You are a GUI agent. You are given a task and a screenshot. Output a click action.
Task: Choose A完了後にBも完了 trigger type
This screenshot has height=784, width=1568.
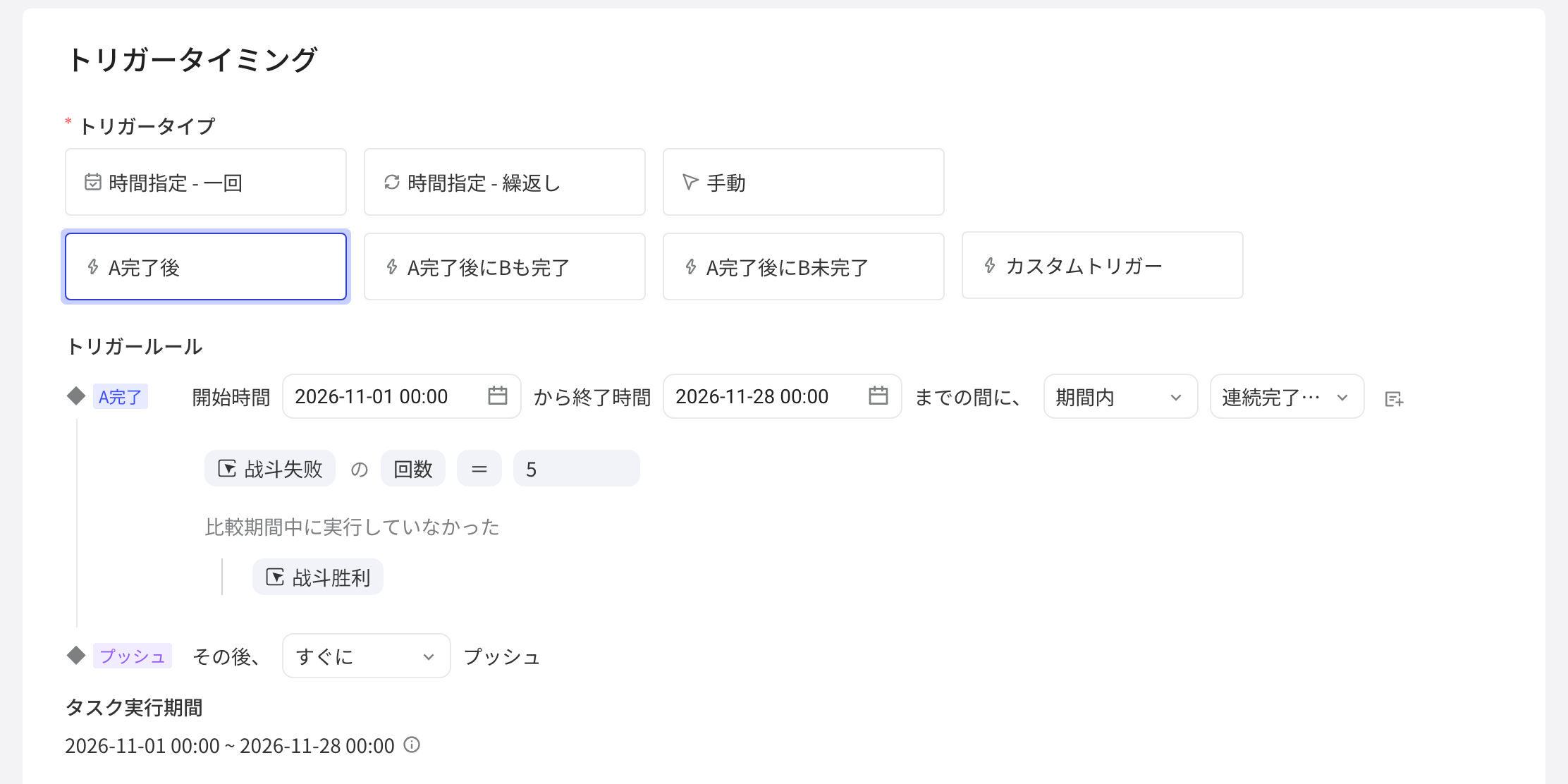pyautogui.click(x=505, y=267)
